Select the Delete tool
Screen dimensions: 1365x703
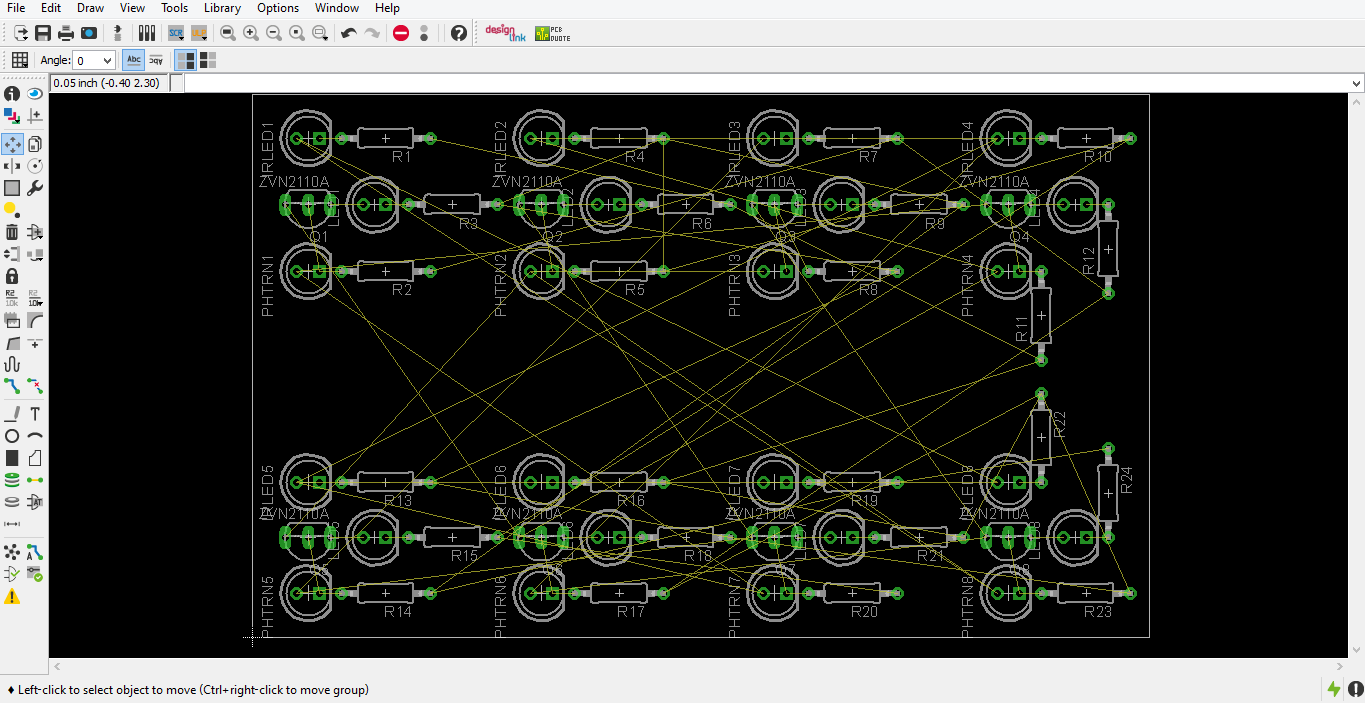tap(12, 231)
